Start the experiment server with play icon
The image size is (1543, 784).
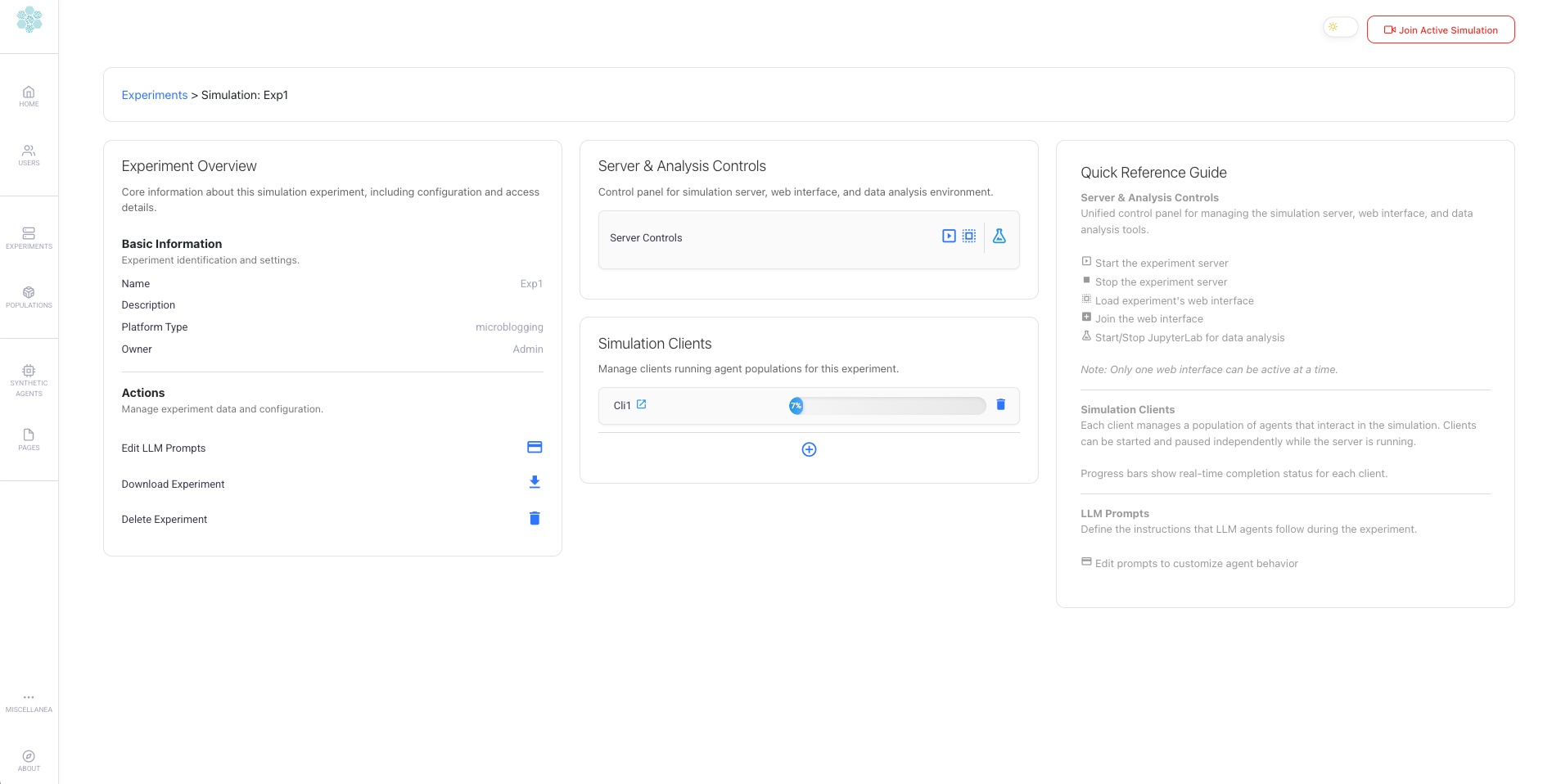point(948,237)
